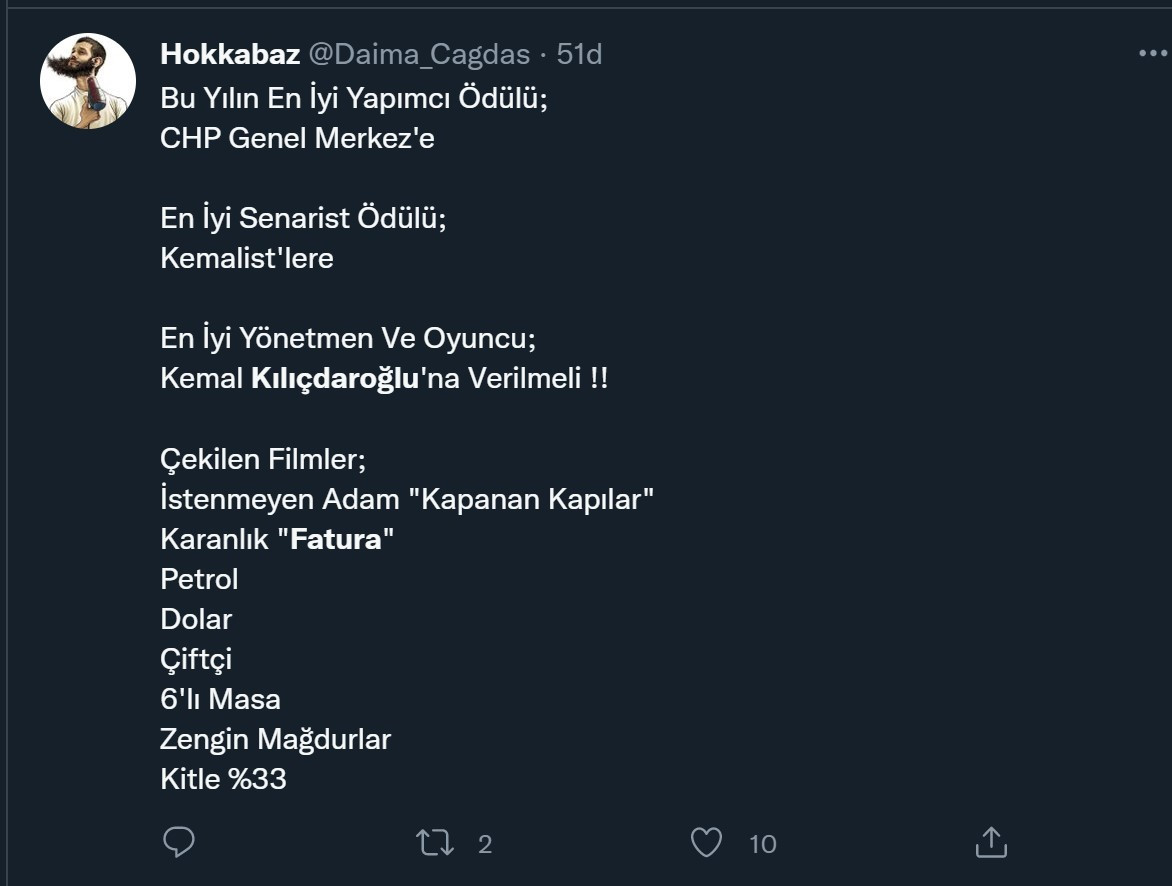
Task: Open the Hokkabaz display name profile link
Action: [x=230, y=54]
